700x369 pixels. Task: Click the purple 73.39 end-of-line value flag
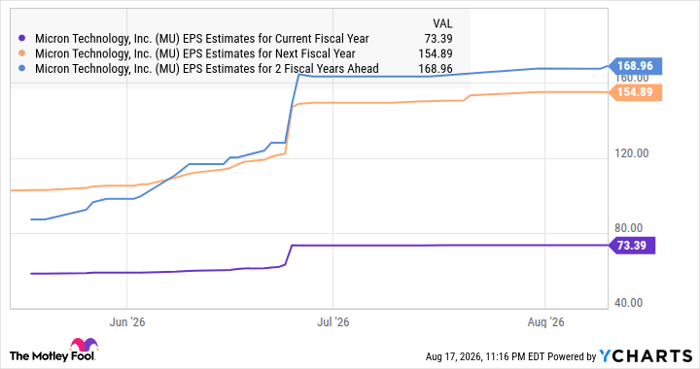pos(632,245)
